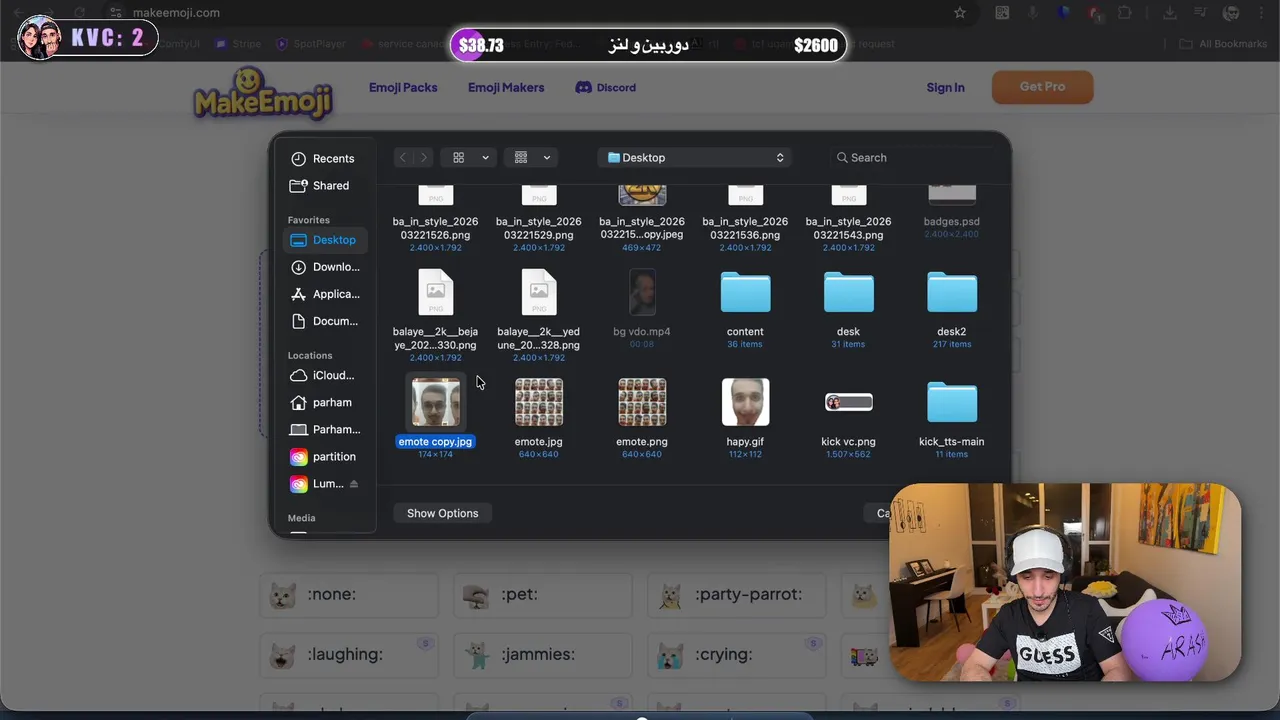Select the badges.psd file name
Viewport: 1280px width, 720px height.
(951, 222)
